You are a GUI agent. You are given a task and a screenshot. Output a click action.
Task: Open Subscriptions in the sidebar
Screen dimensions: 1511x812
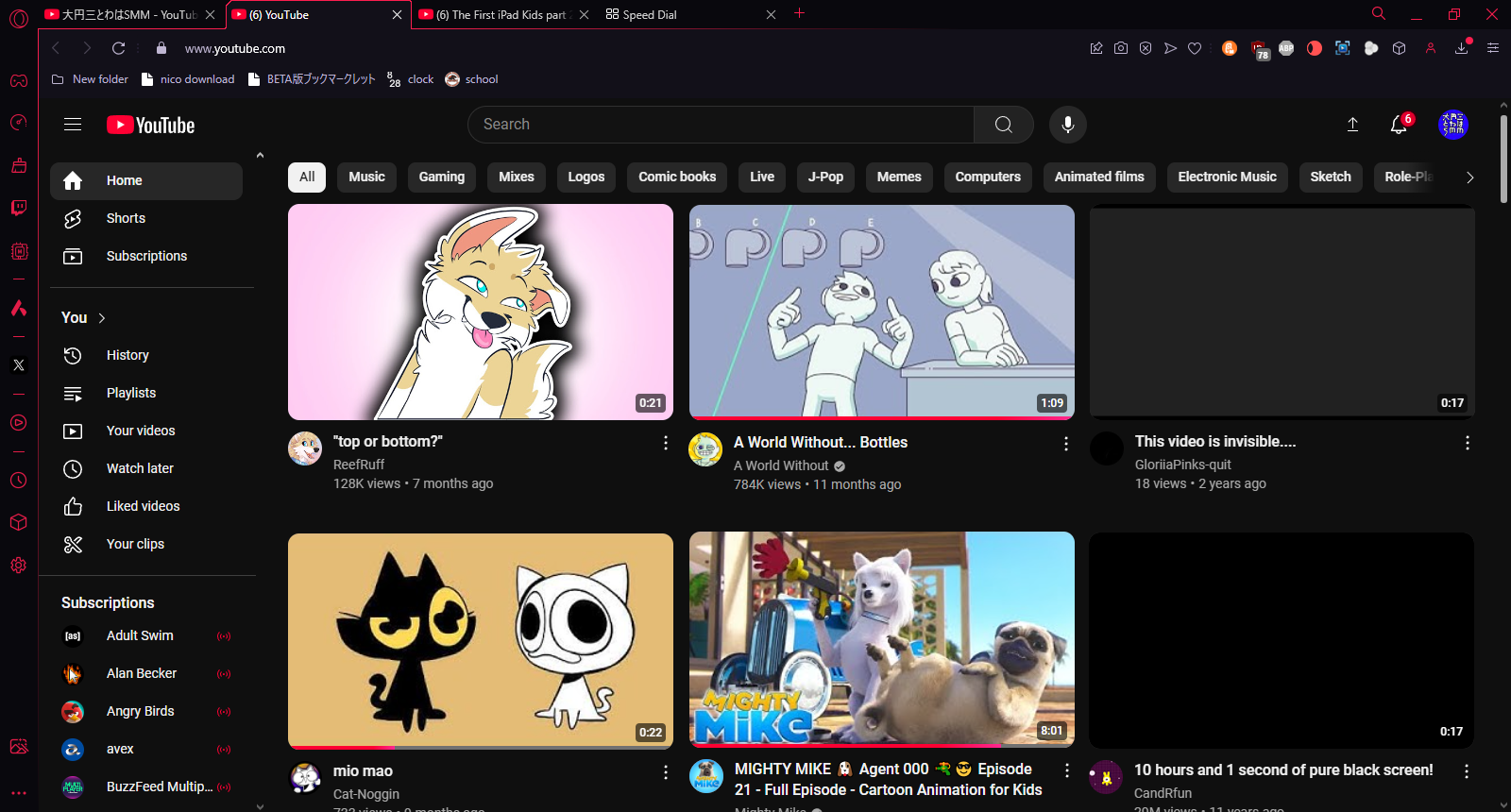[x=146, y=256]
